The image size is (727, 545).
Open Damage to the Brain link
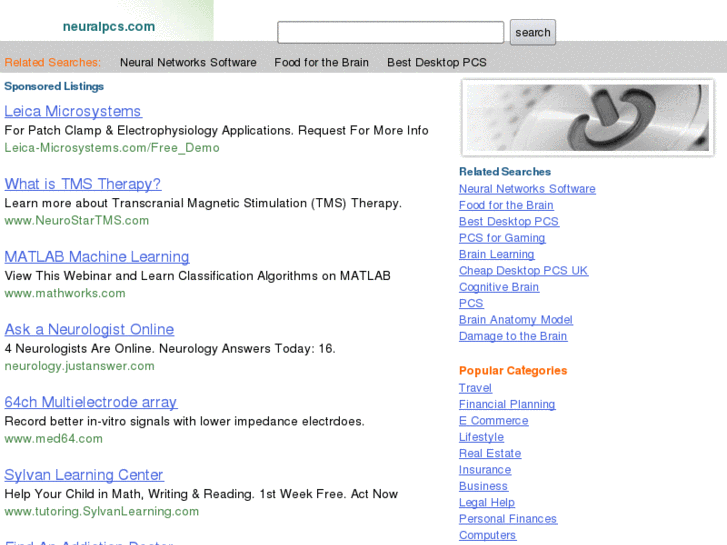(513, 336)
